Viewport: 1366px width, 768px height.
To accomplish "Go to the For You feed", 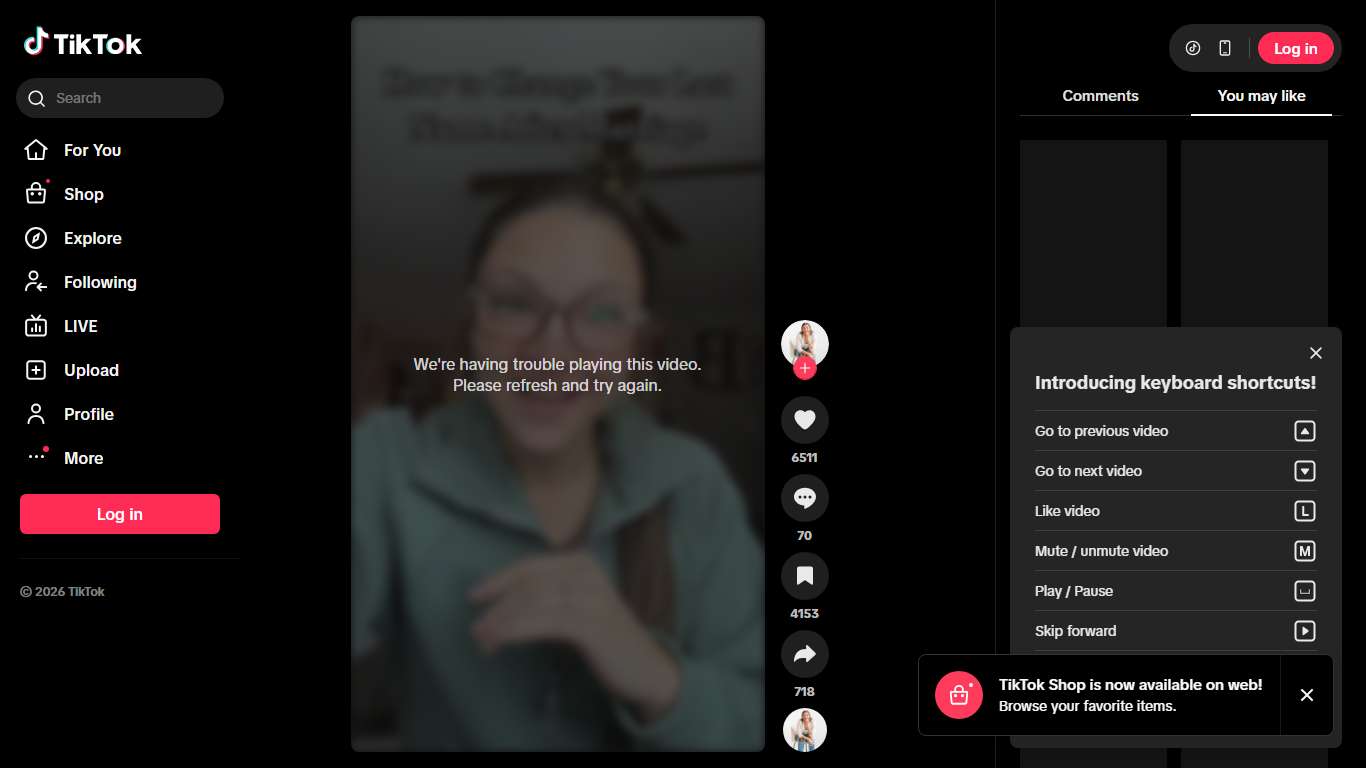I will [x=92, y=150].
